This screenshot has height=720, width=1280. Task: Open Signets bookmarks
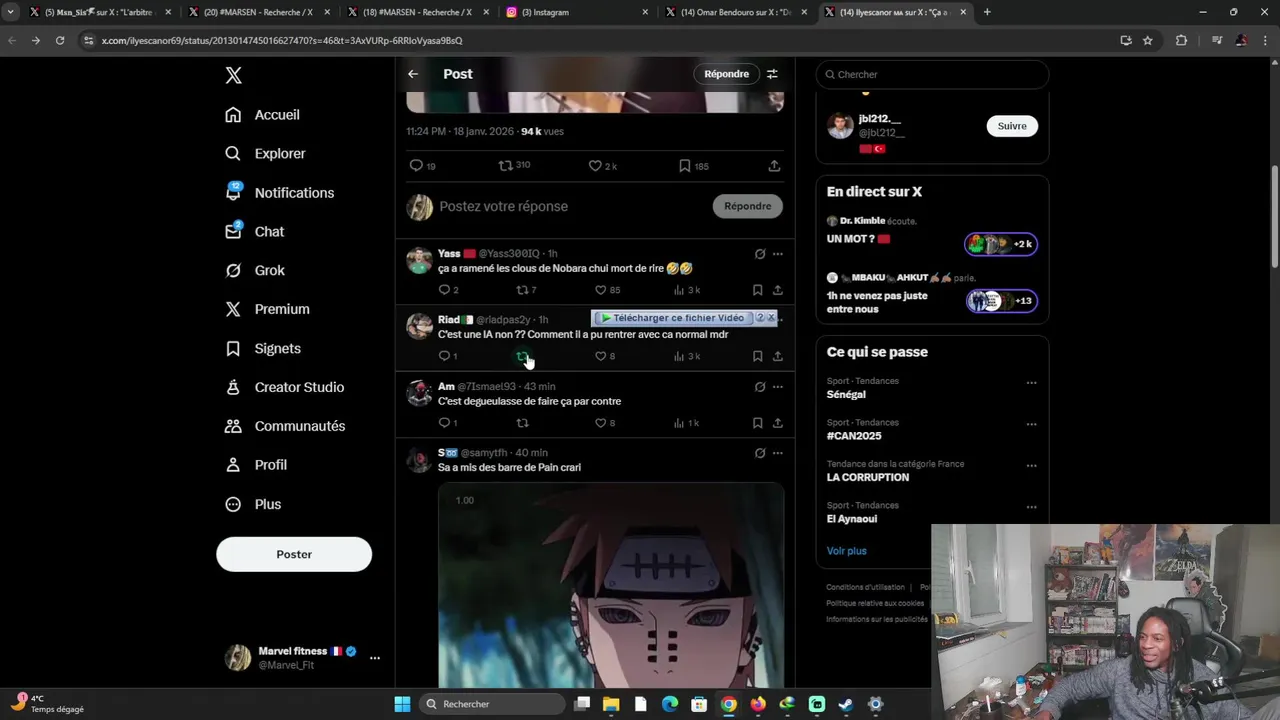pyautogui.click(x=263, y=348)
